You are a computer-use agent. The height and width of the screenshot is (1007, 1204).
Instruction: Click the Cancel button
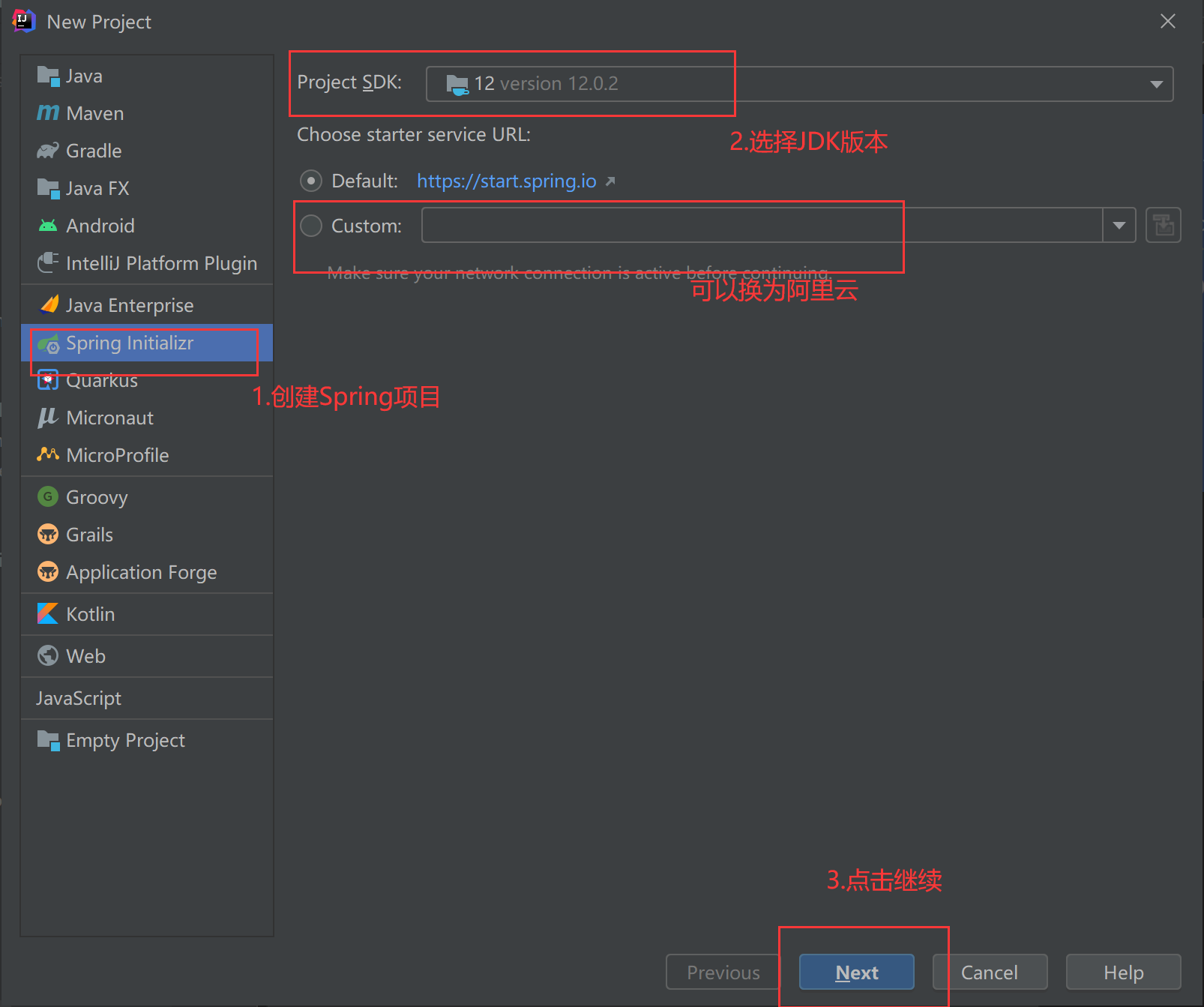(x=990, y=972)
